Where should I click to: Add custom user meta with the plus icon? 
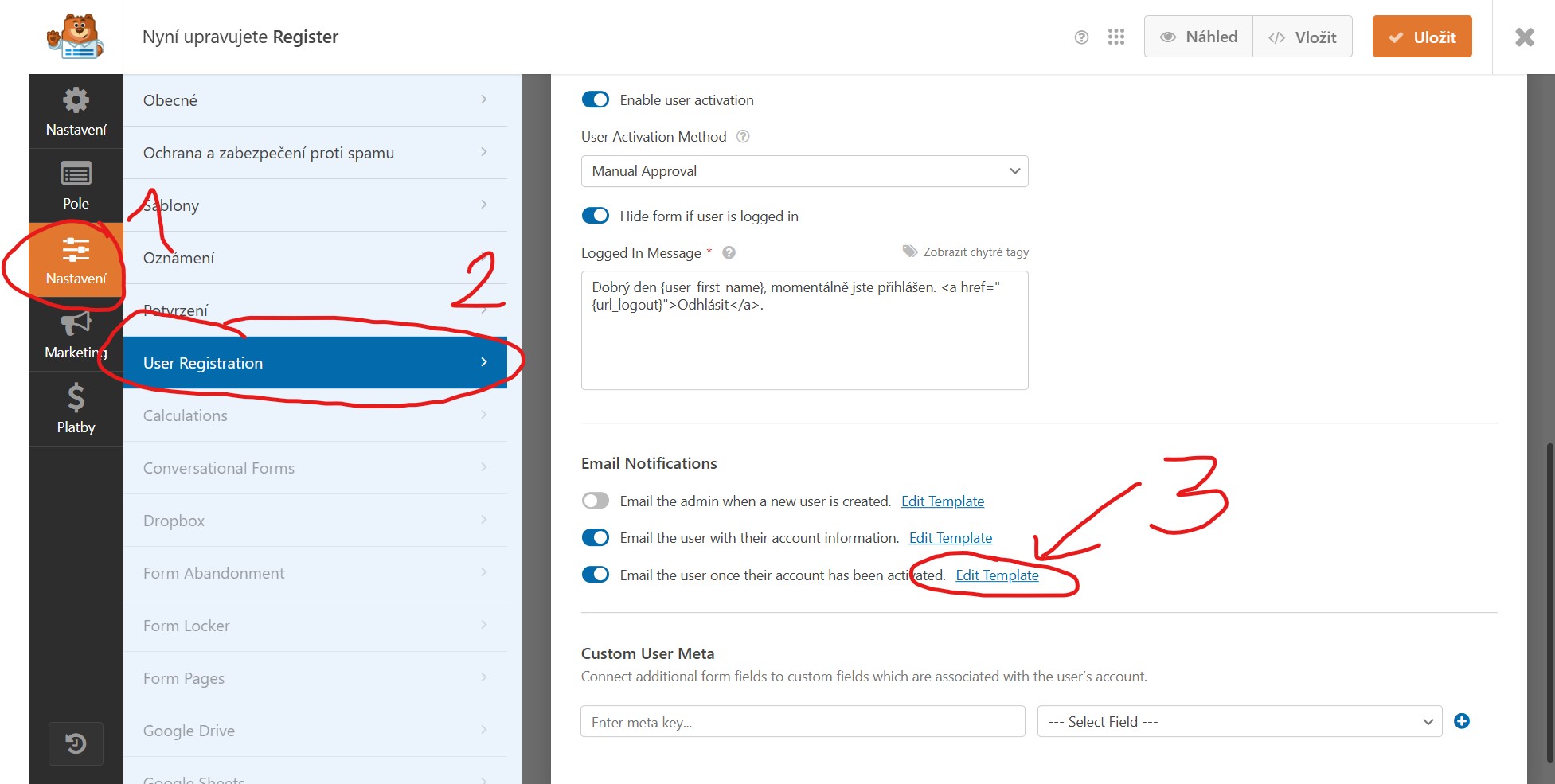(1462, 721)
